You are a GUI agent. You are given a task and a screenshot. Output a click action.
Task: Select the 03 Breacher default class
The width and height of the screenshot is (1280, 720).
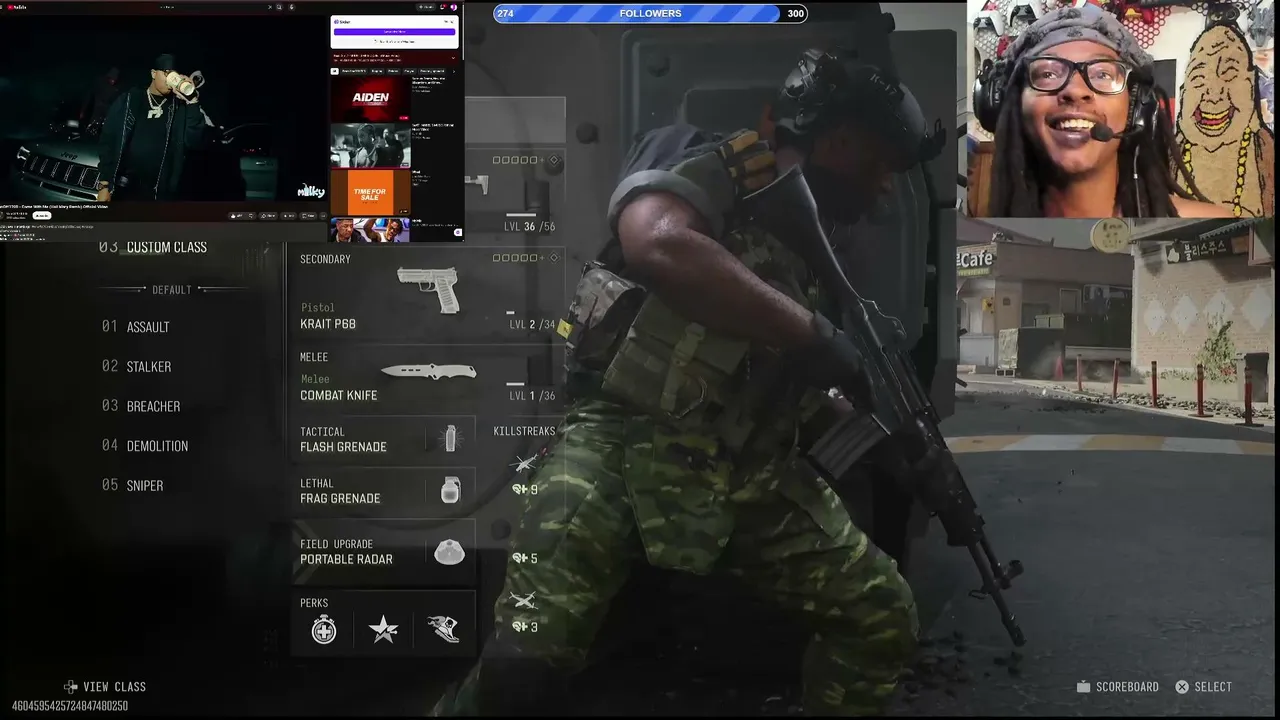[141, 406]
